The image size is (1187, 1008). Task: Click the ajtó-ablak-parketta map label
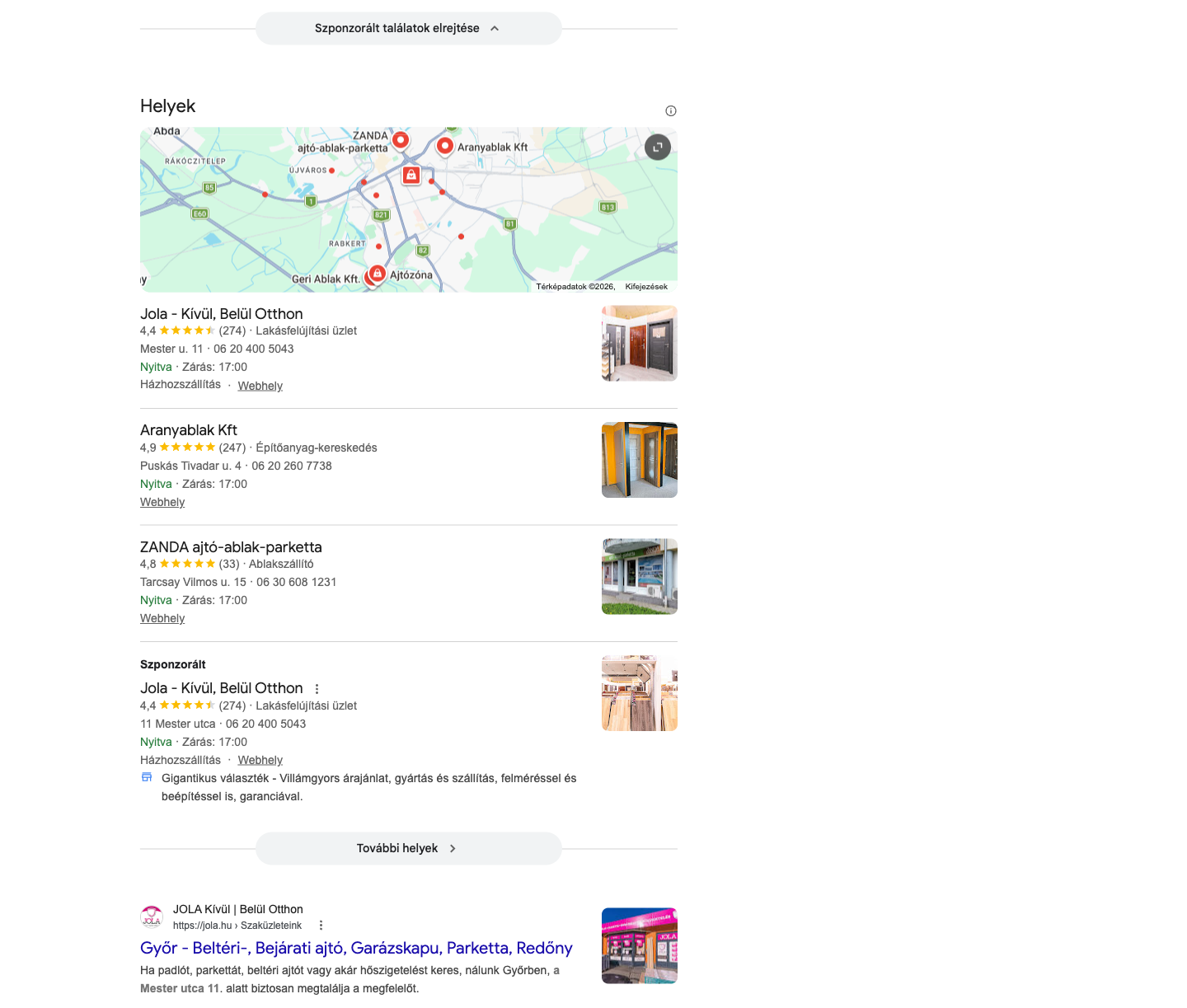[x=342, y=148]
